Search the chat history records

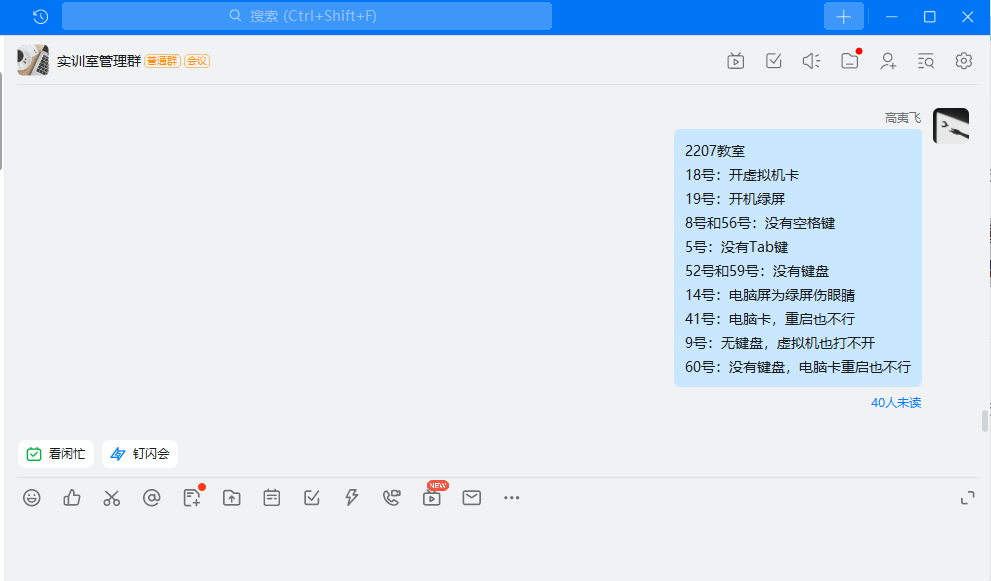point(926,61)
